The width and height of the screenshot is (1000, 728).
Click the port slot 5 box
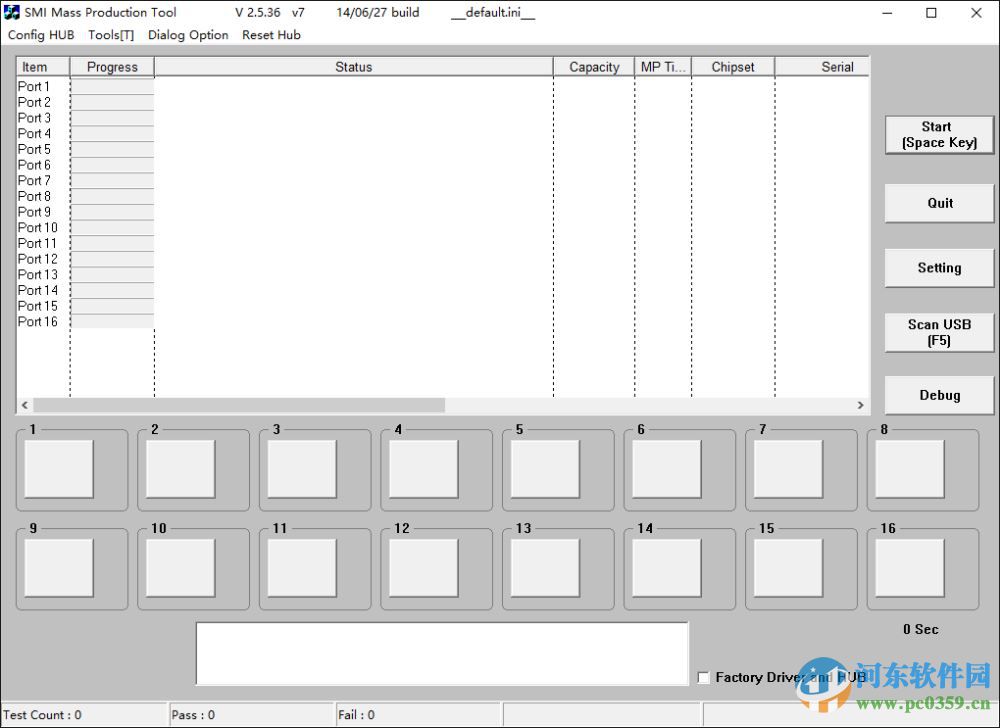pos(545,469)
